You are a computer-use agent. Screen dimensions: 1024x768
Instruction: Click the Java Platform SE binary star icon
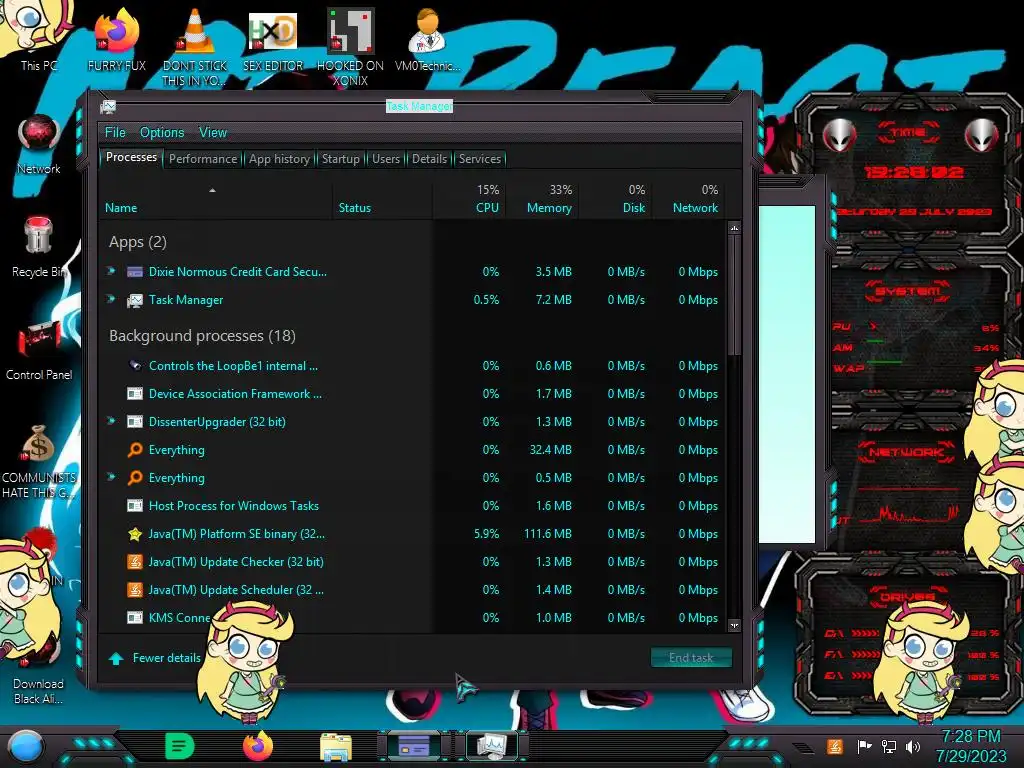[135, 534]
